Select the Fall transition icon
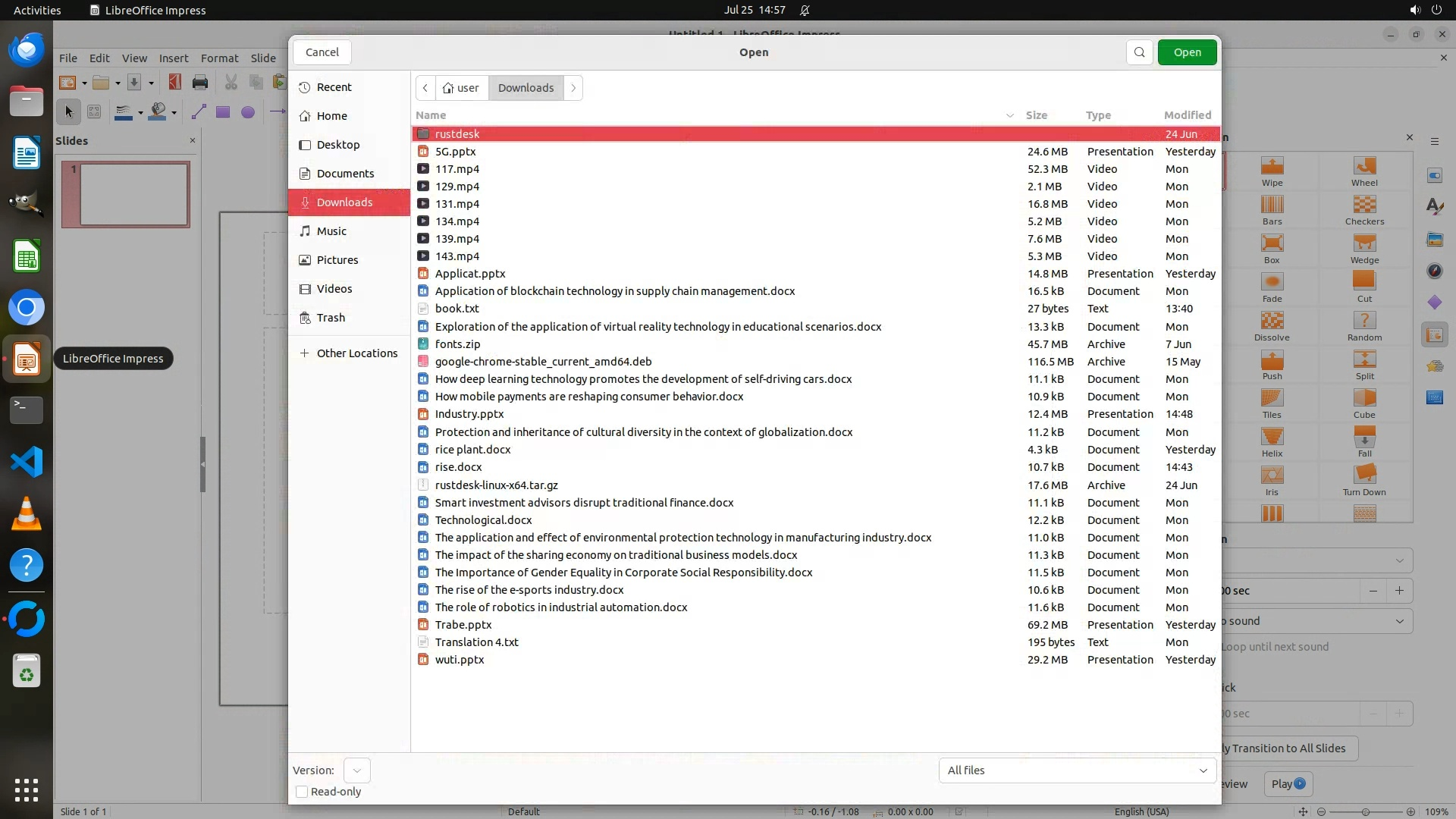 1364,437
